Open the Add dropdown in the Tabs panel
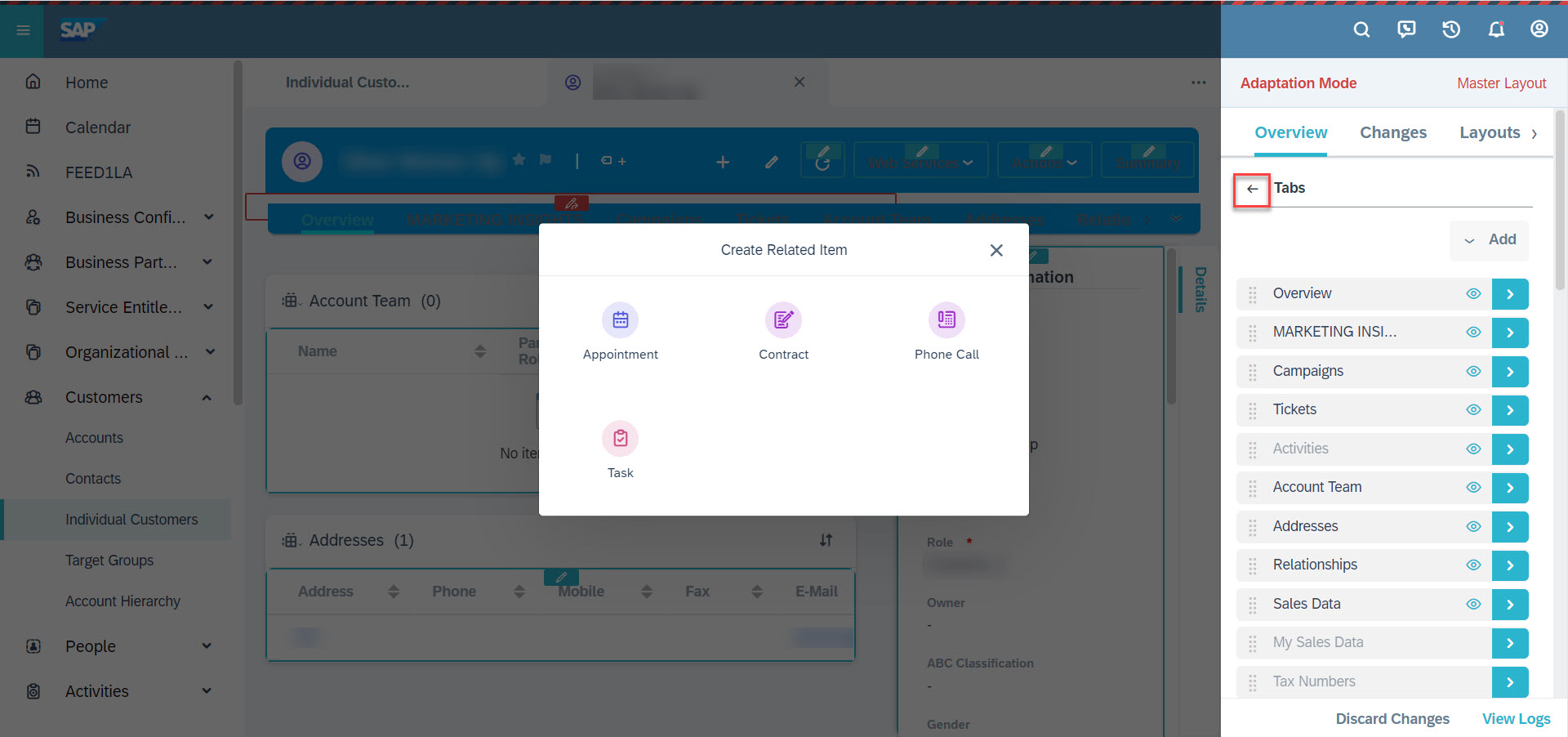Screen dimensions: 1568x737 coord(1490,240)
